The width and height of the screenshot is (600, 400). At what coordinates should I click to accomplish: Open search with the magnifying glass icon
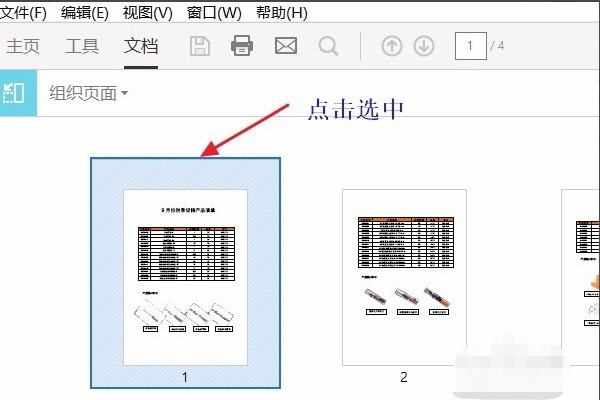pos(328,46)
